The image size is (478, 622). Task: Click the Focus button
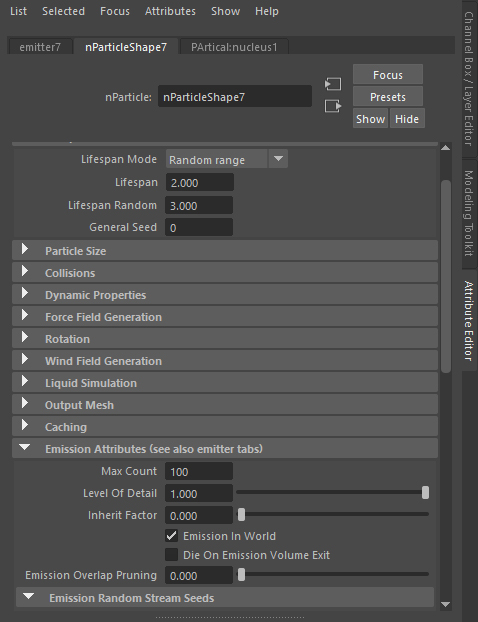pyautogui.click(x=388, y=75)
